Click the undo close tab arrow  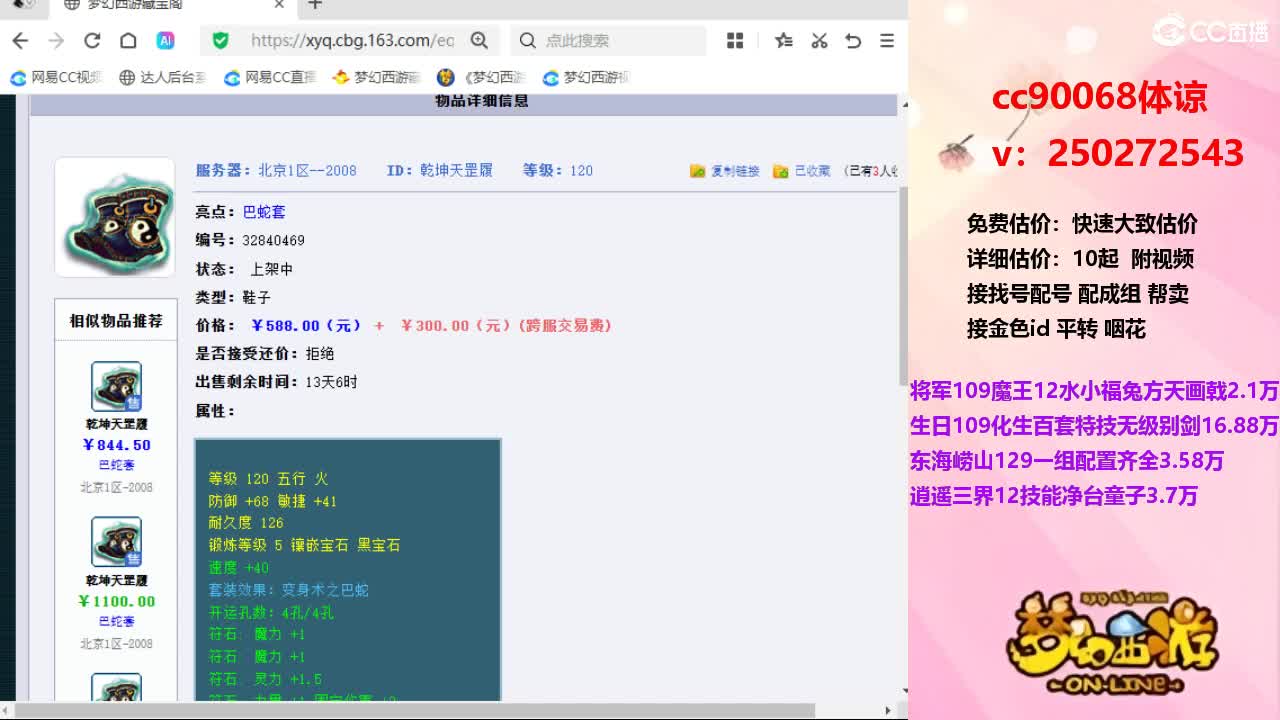coord(853,40)
